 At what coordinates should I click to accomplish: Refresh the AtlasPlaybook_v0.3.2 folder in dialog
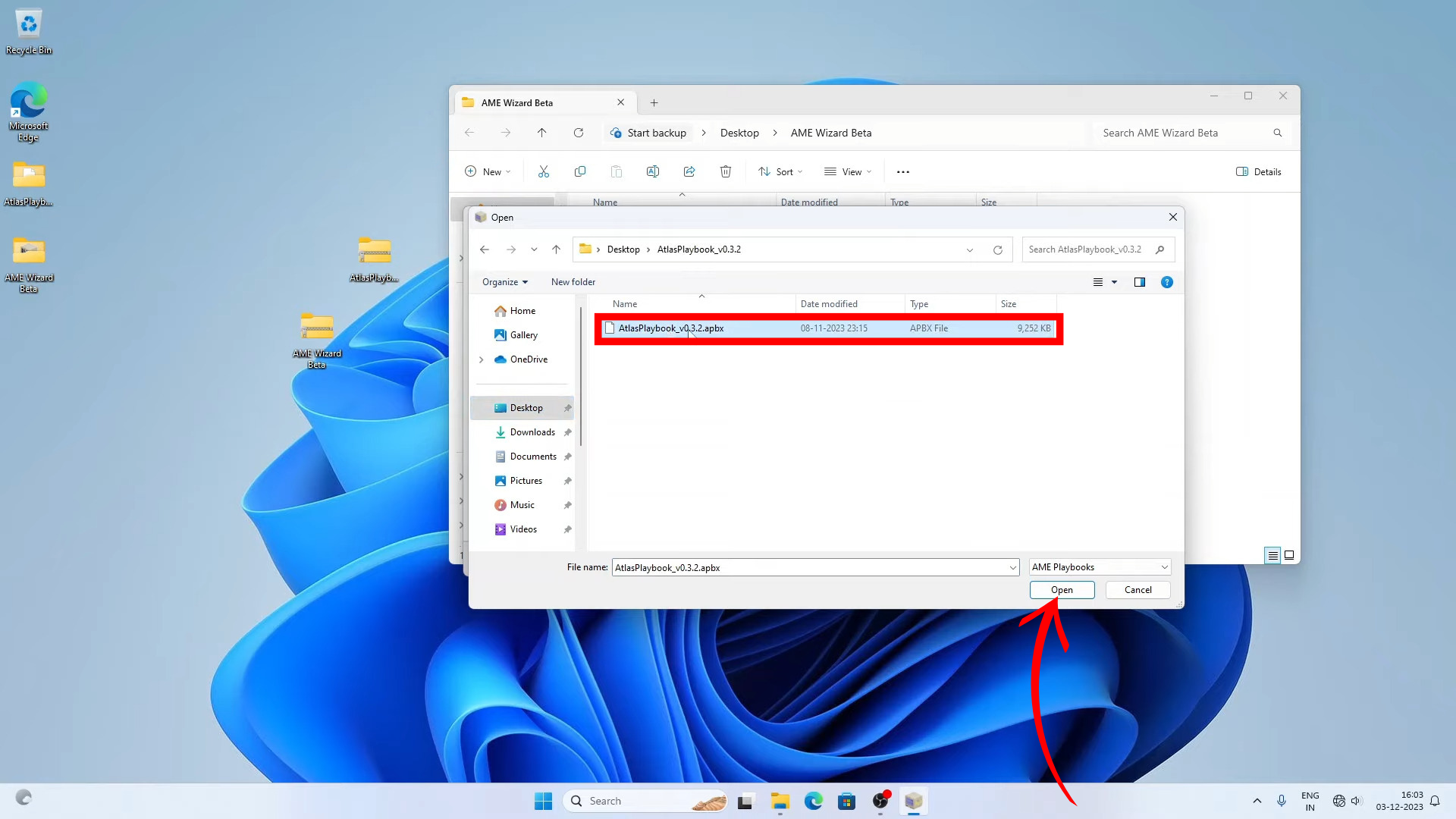997,249
